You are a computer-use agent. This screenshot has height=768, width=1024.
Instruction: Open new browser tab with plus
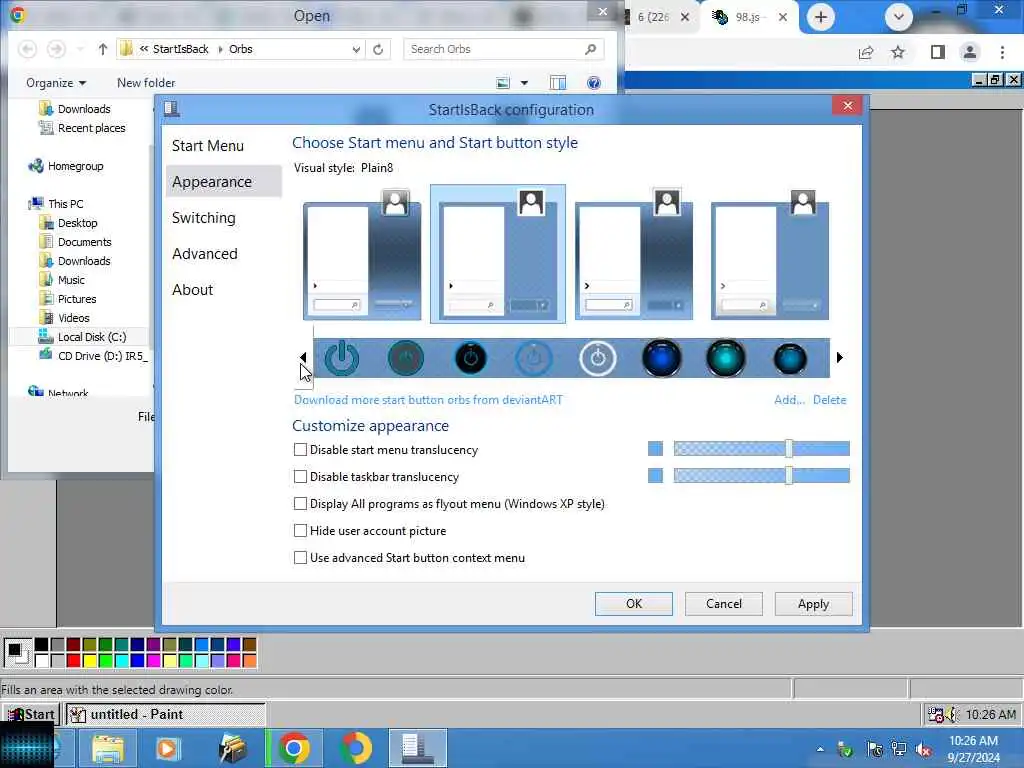click(821, 17)
